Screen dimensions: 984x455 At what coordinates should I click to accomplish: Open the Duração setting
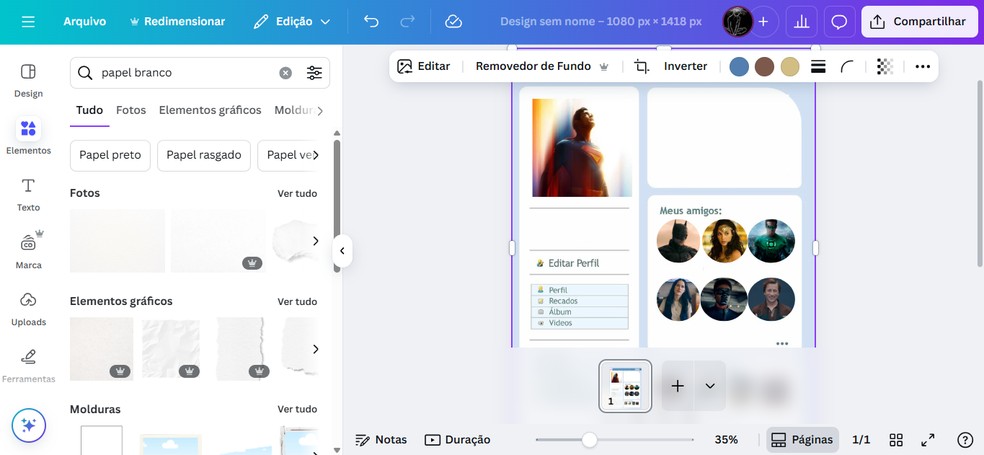[457, 440]
